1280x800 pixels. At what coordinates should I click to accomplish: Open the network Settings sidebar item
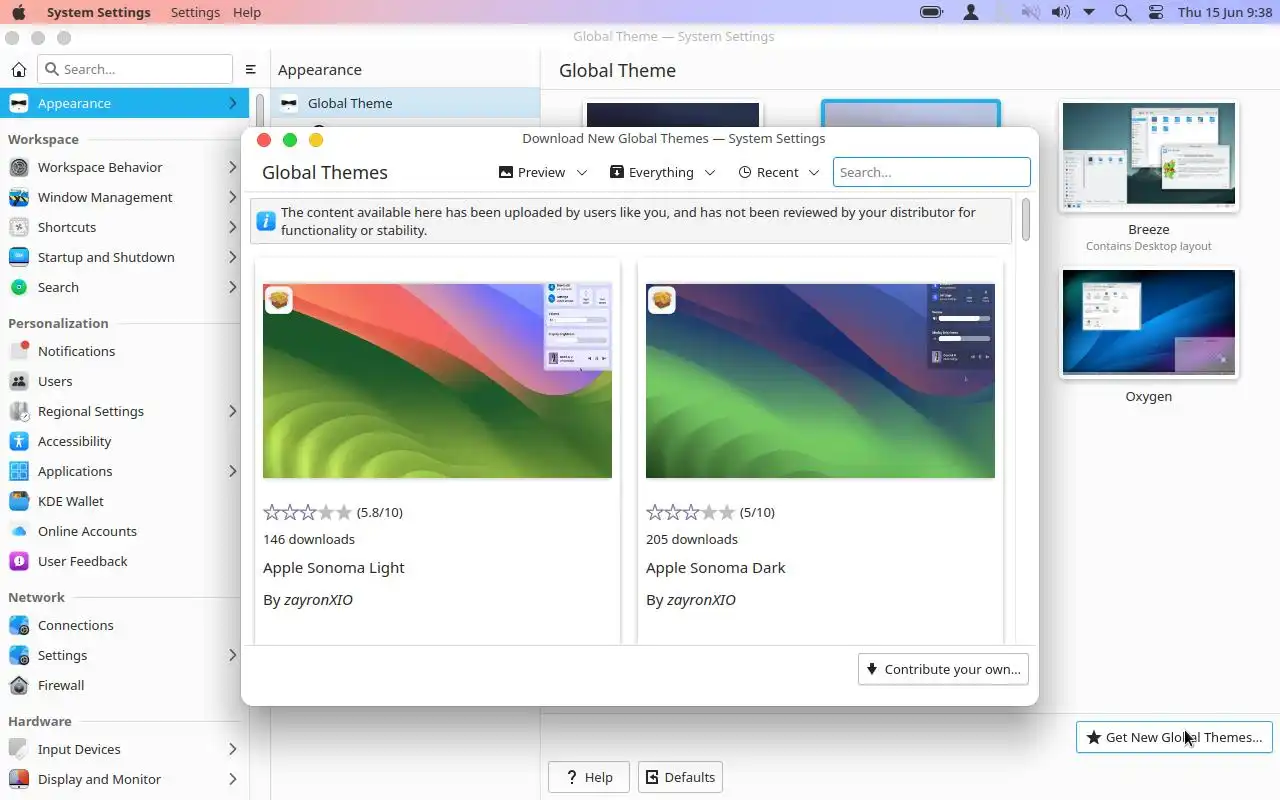(x=124, y=655)
